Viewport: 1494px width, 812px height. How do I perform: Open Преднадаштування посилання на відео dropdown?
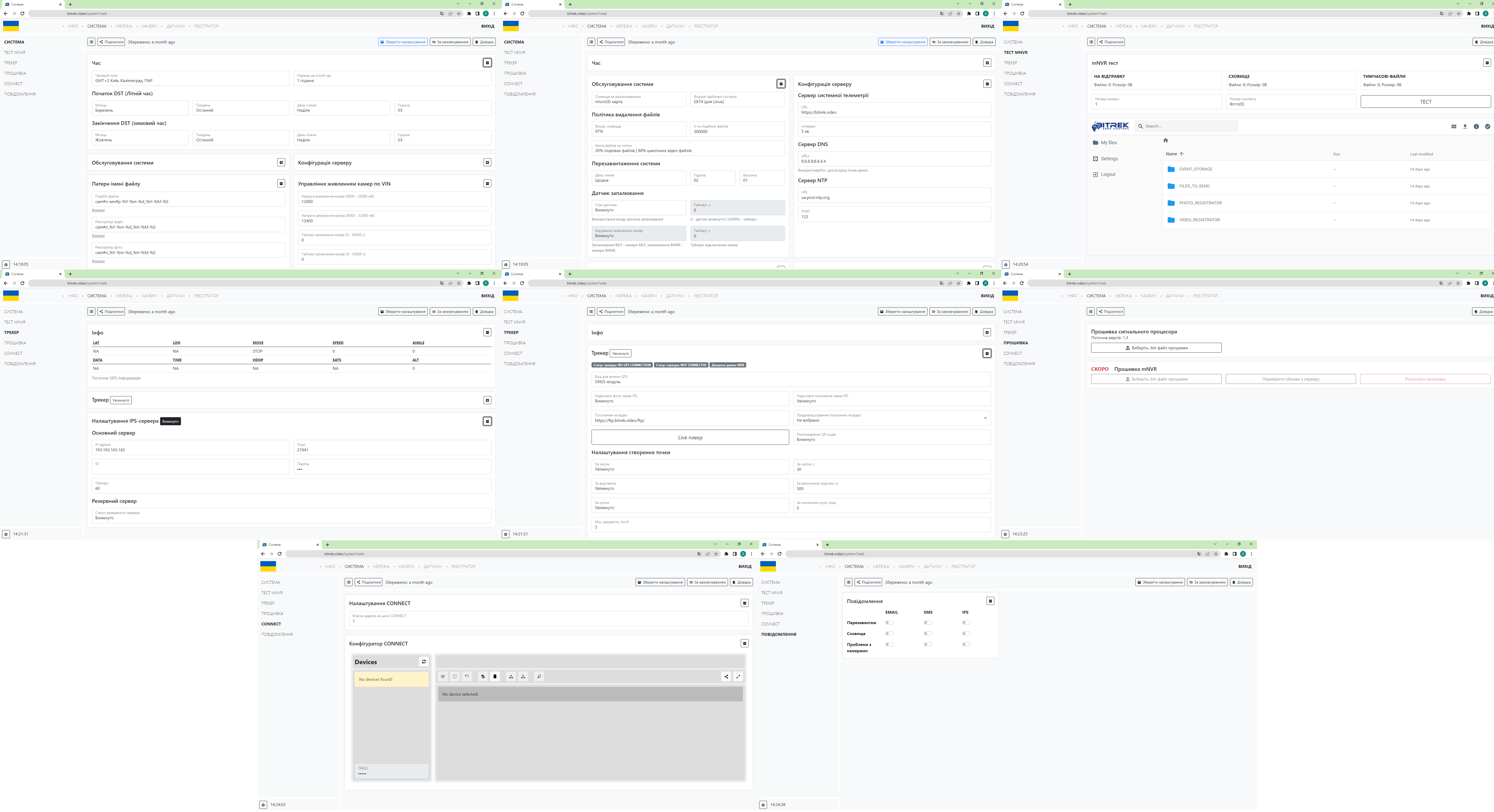tap(892, 418)
